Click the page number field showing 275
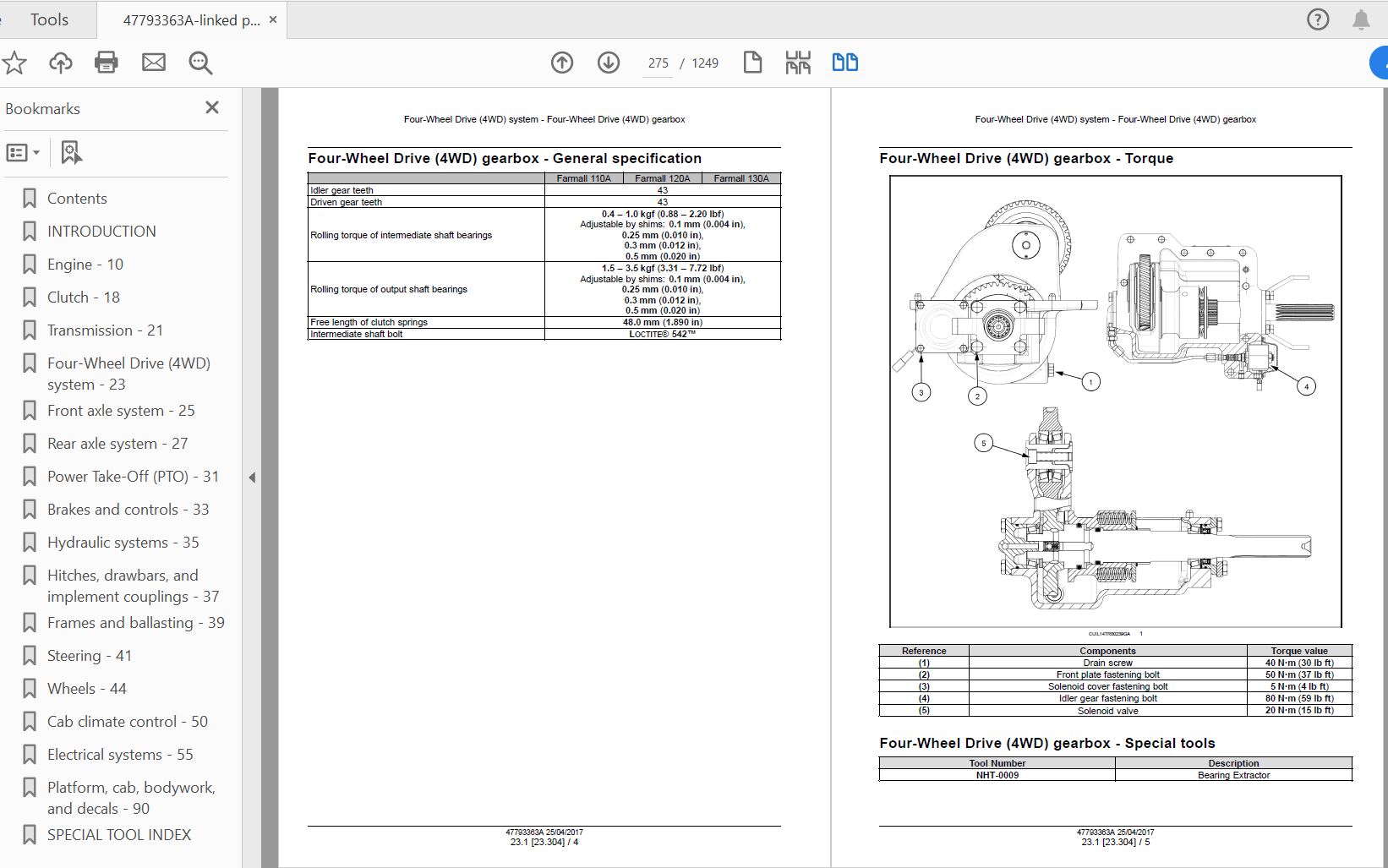This screenshot has width=1388, height=868. coord(658,63)
